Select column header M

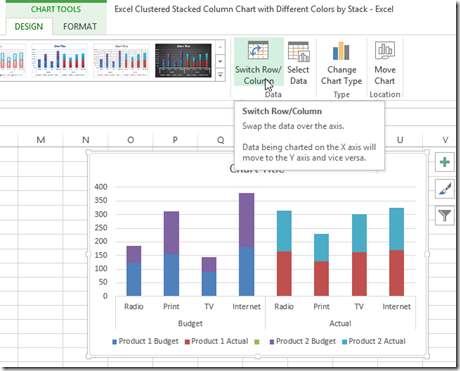pos(41,140)
